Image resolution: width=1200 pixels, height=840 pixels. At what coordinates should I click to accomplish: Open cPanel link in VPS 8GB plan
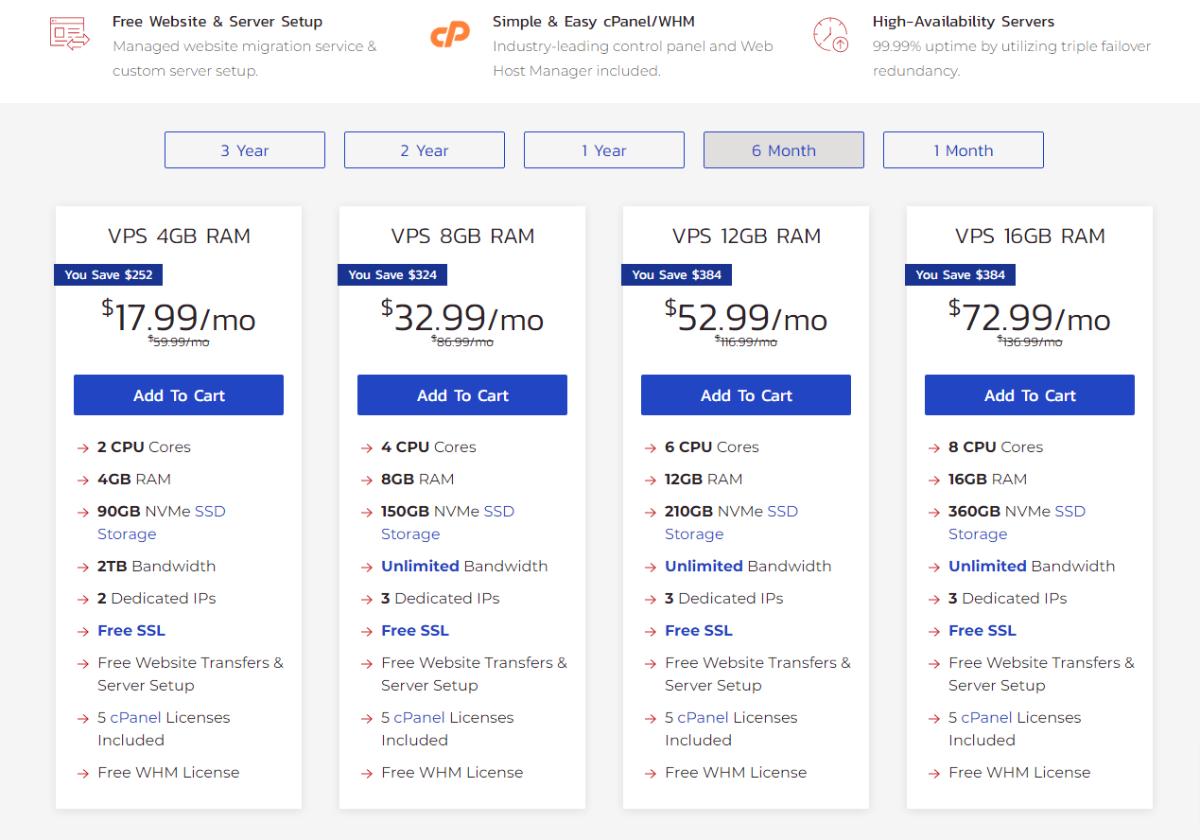click(x=419, y=717)
